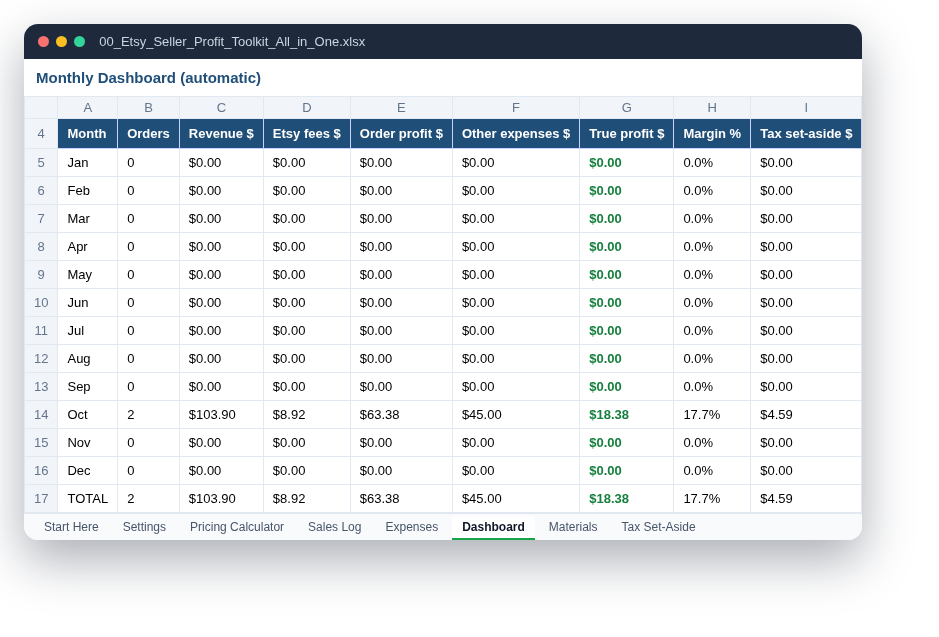Select the Jun month cell

pyautogui.click(x=87, y=303)
